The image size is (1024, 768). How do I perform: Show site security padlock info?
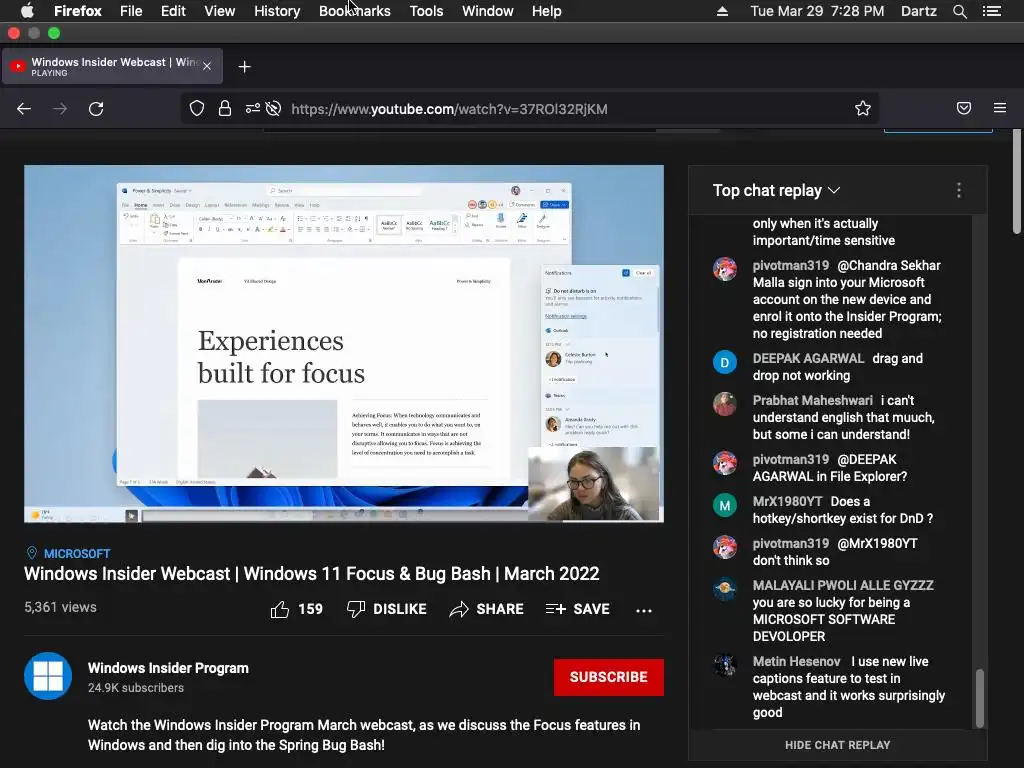click(x=225, y=108)
